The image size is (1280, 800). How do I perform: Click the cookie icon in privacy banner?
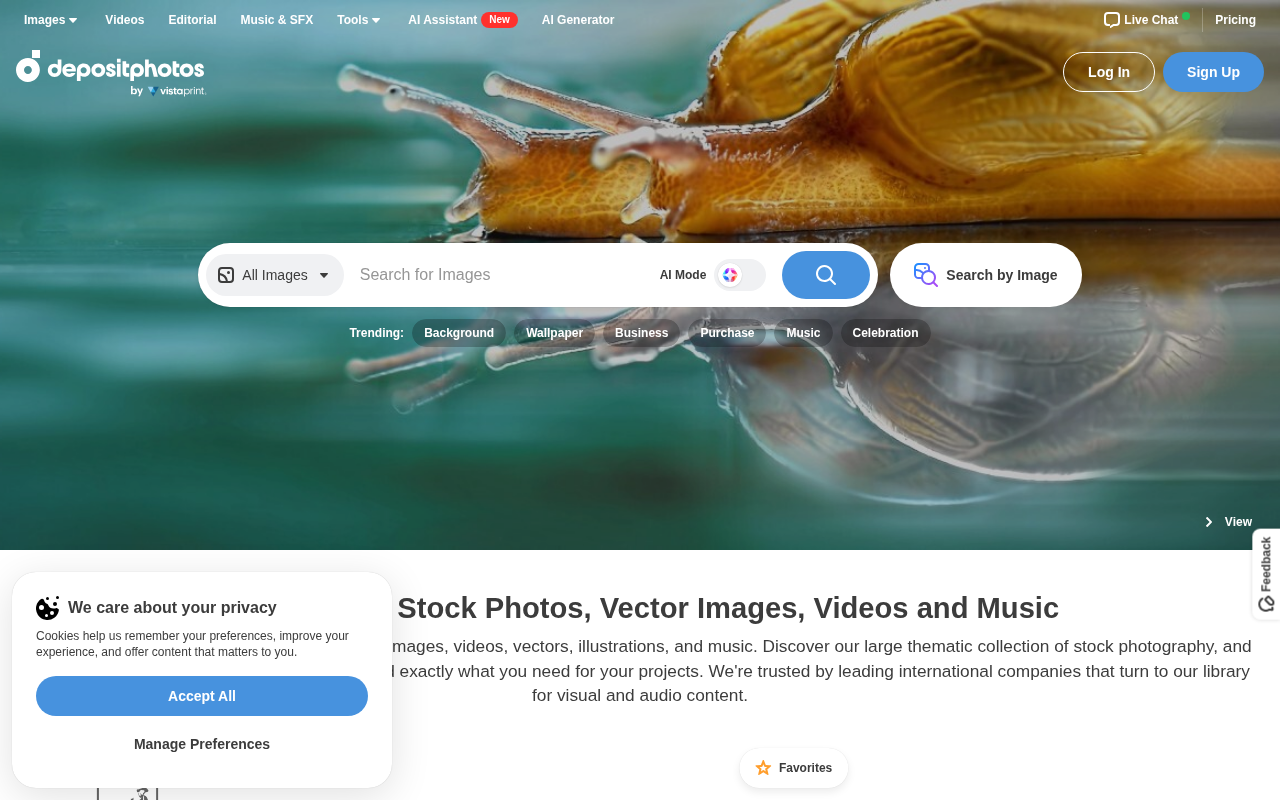[x=48, y=608]
